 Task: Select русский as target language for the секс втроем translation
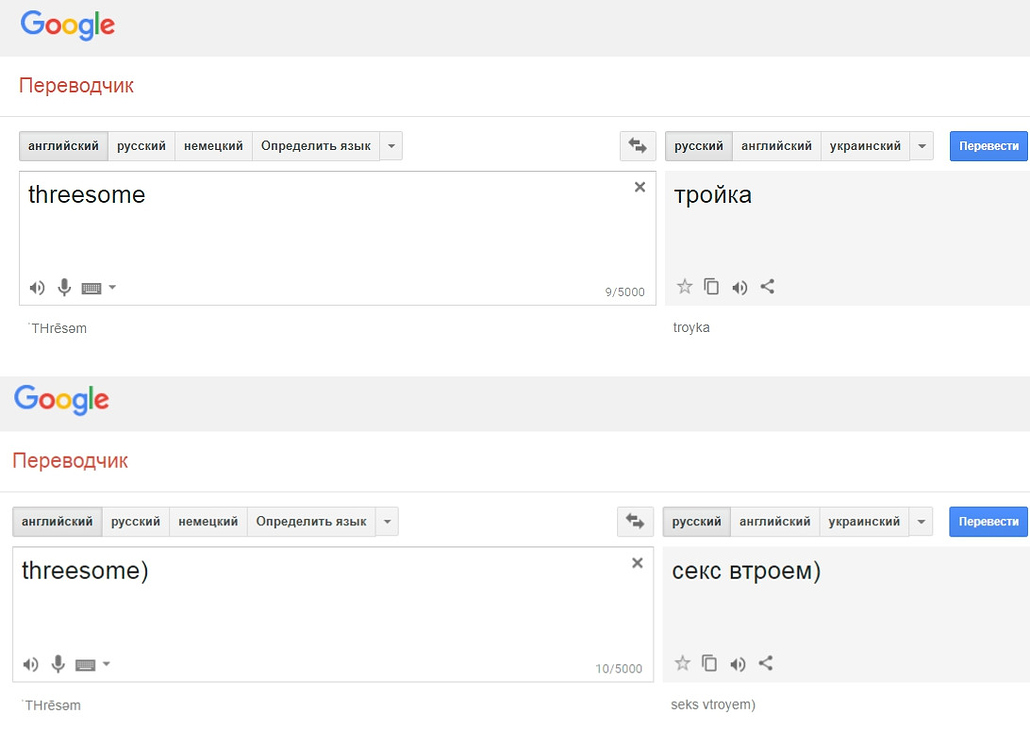click(696, 521)
